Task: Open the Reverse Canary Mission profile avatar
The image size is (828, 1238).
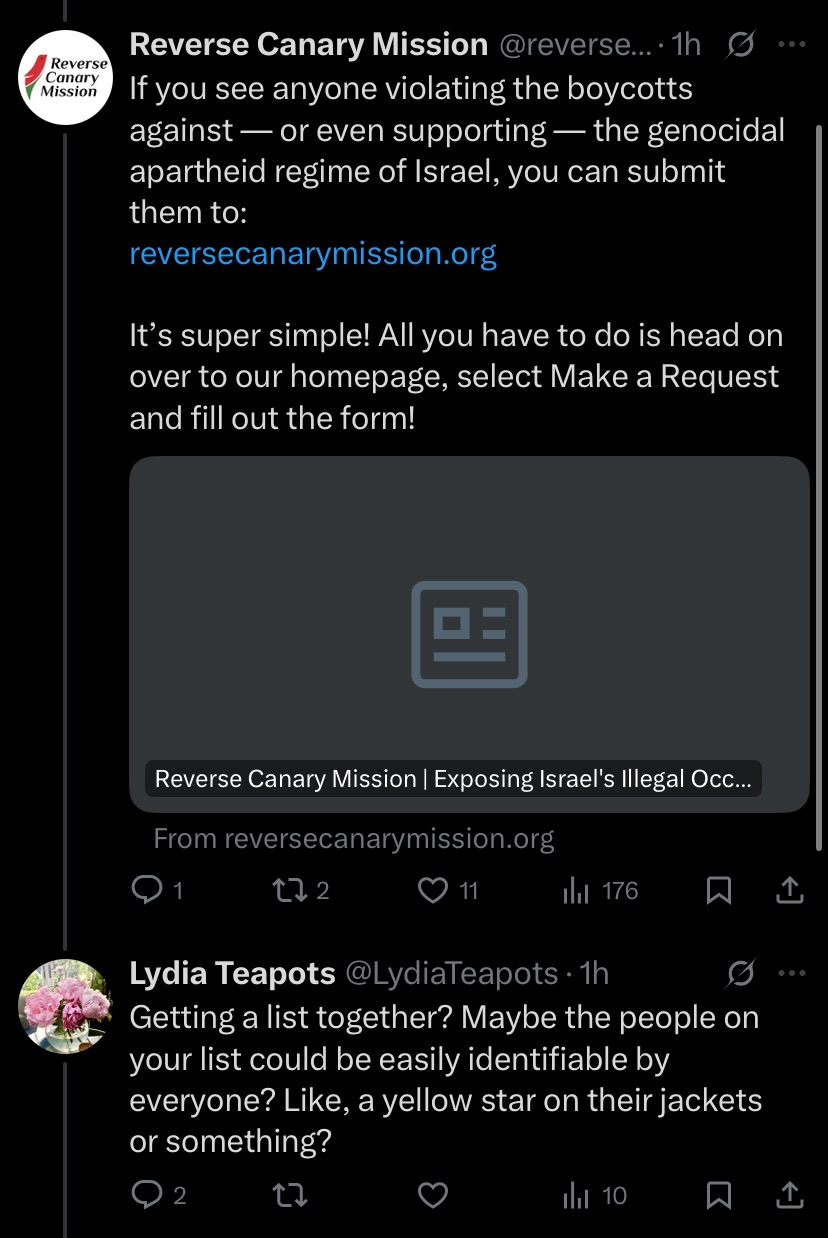Action: [x=66, y=76]
